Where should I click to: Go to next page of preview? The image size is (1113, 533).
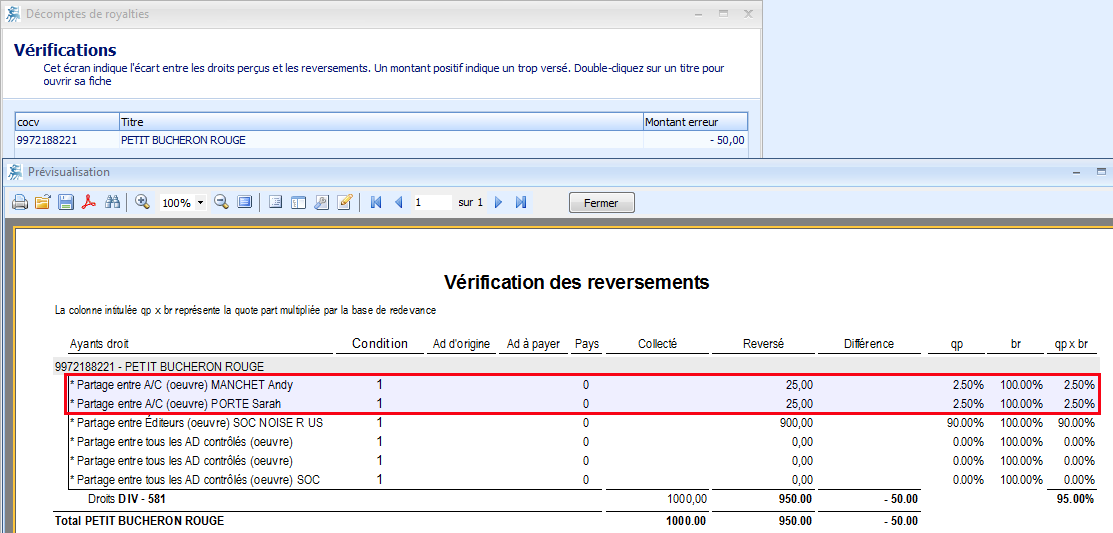click(x=498, y=202)
